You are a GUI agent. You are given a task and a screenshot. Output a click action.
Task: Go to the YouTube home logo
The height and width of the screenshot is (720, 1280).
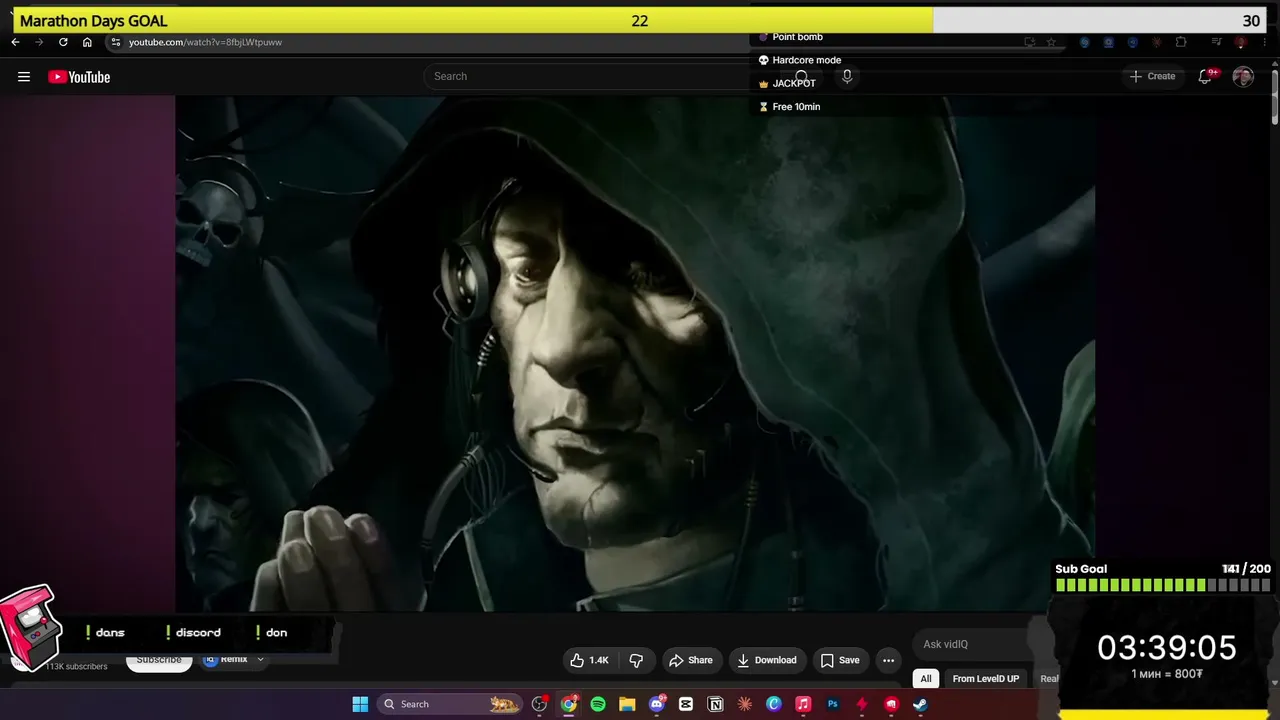pos(79,77)
